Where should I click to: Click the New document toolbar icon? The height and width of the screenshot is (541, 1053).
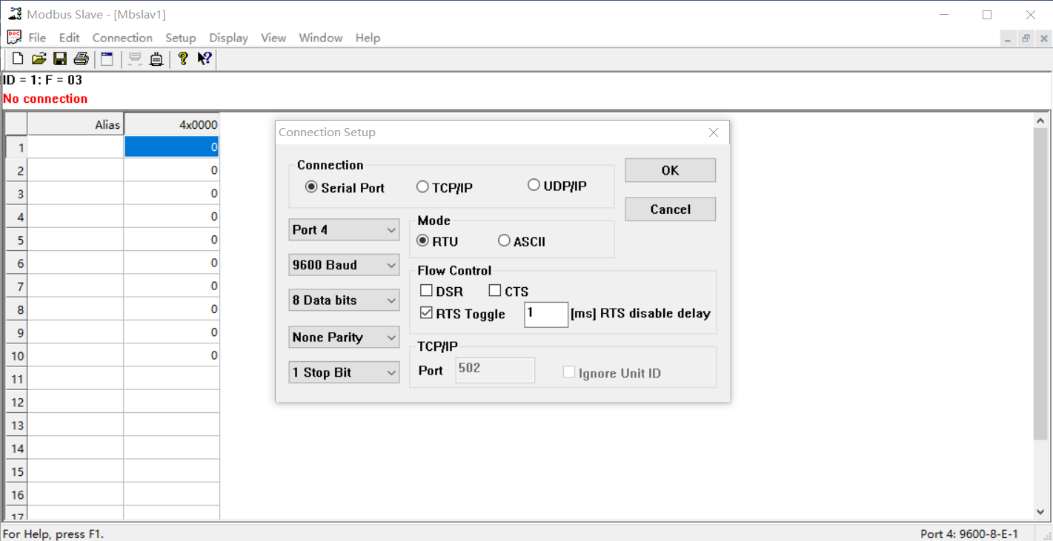coord(17,59)
